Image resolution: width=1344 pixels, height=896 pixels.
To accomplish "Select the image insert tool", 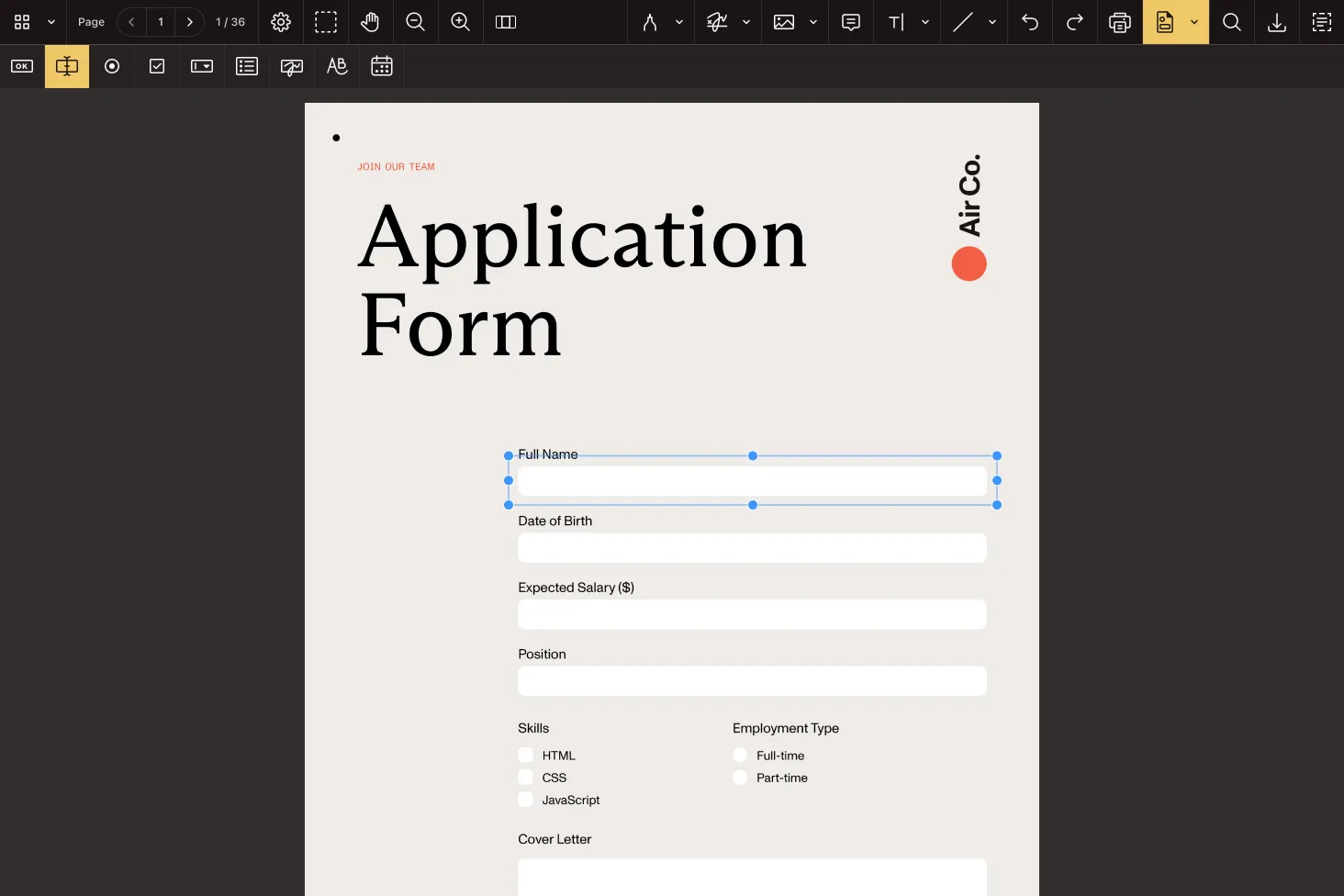I will [x=784, y=22].
